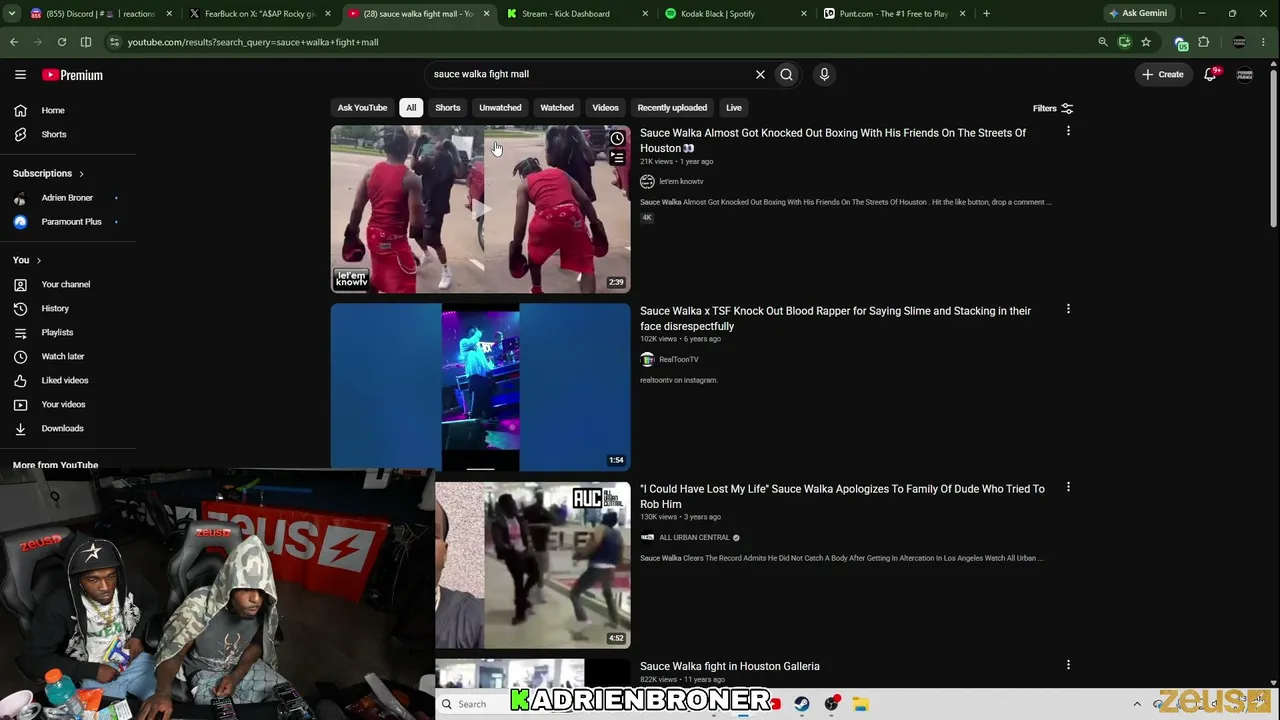The image size is (1280, 720).
Task: Start voice search with the microphone
Action: (824, 74)
